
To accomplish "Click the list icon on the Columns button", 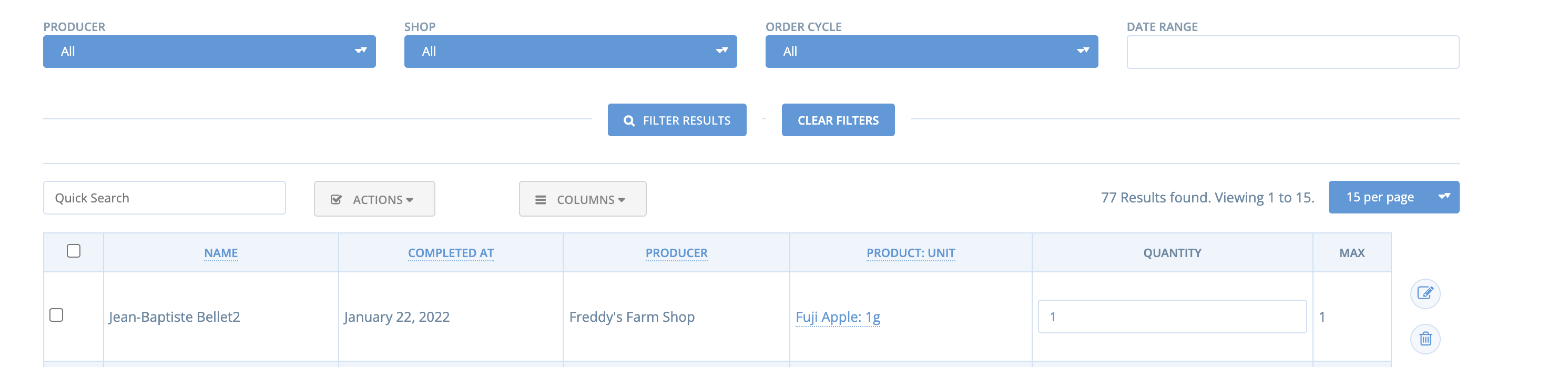I will (x=541, y=198).
